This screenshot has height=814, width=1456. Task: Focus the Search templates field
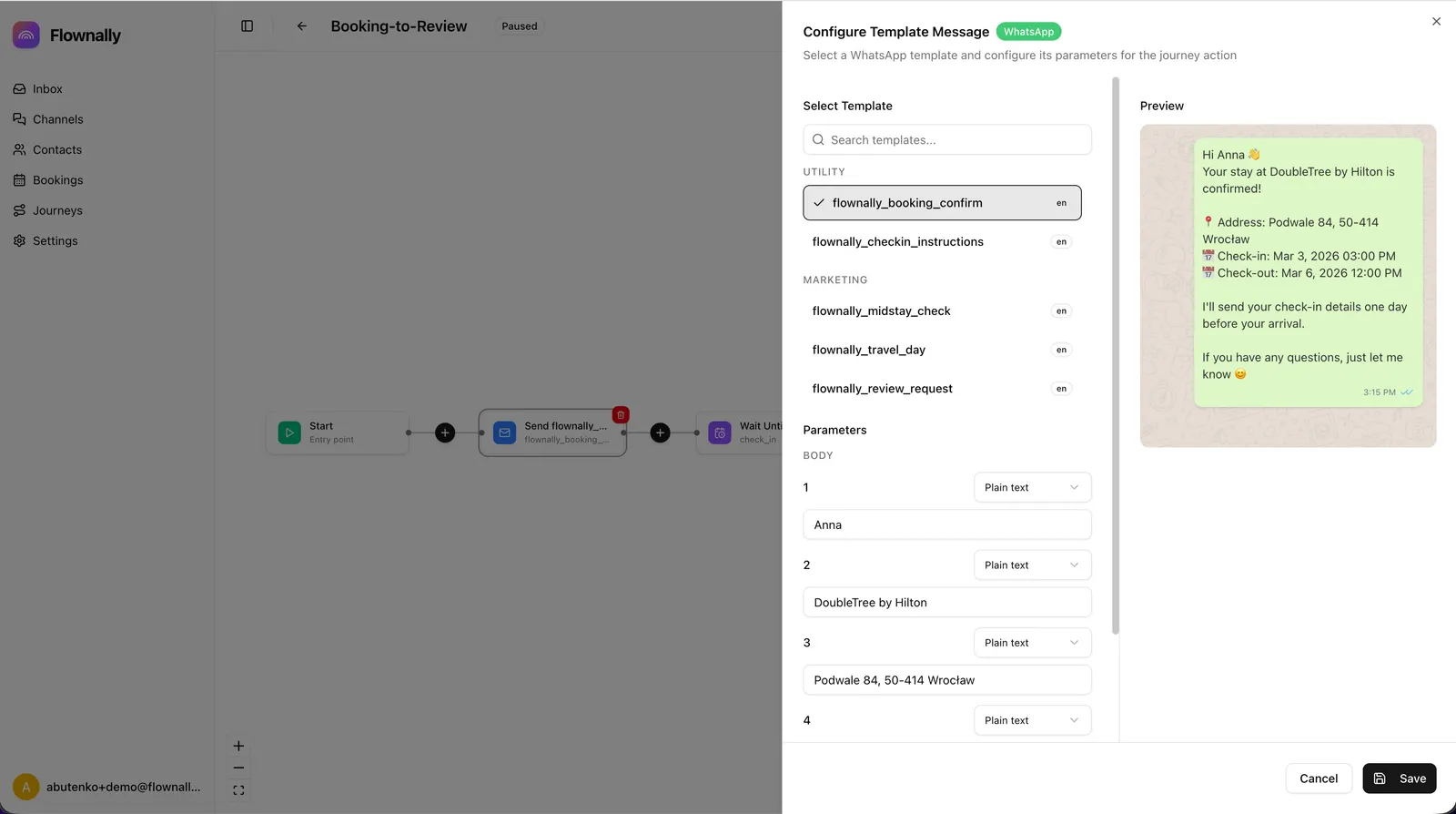pyautogui.click(x=947, y=139)
